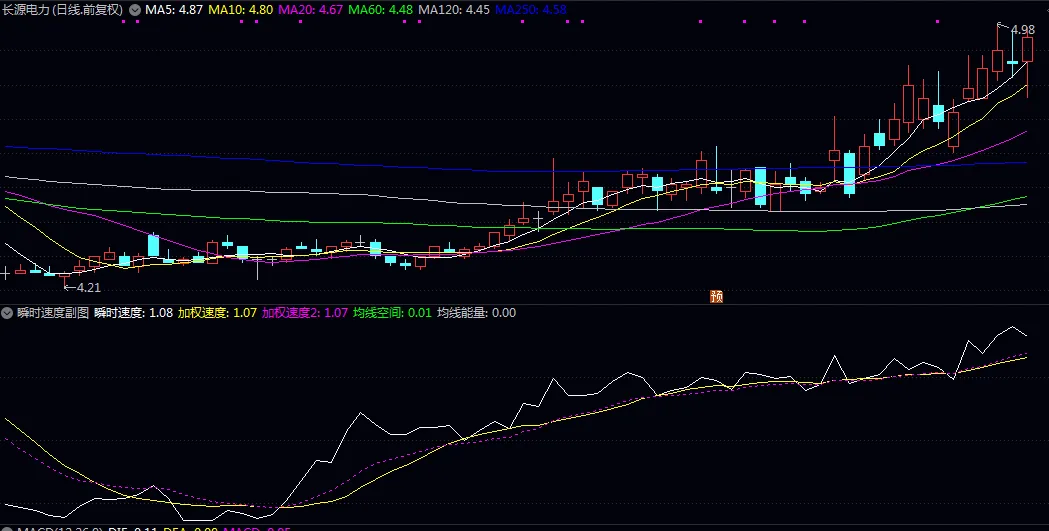Image resolution: width=1049 pixels, height=531 pixels.
Task: Select the 瞬时速度: 1.08 value label
Action: pyautogui.click(x=134, y=312)
